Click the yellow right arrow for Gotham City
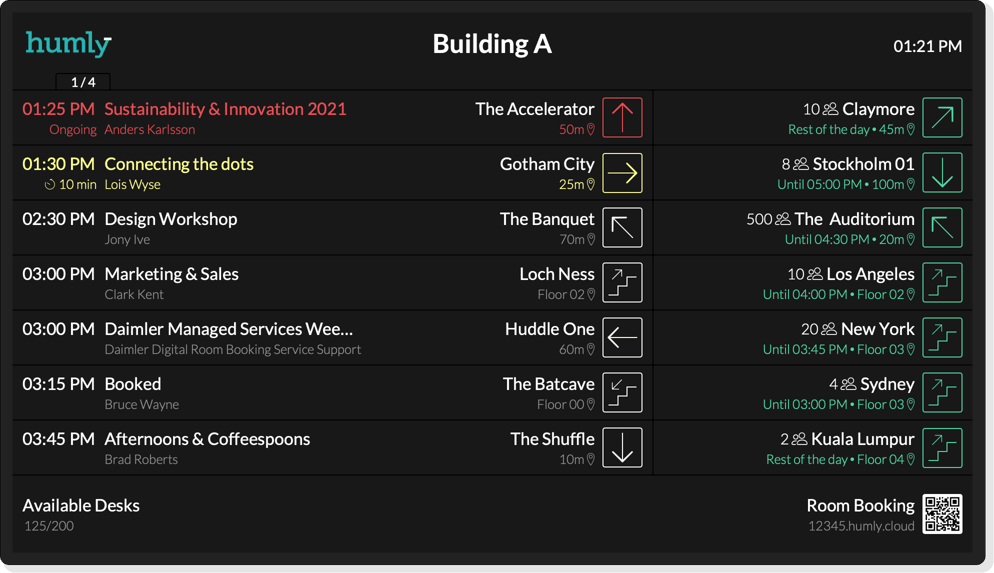994x573 pixels. (622, 173)
